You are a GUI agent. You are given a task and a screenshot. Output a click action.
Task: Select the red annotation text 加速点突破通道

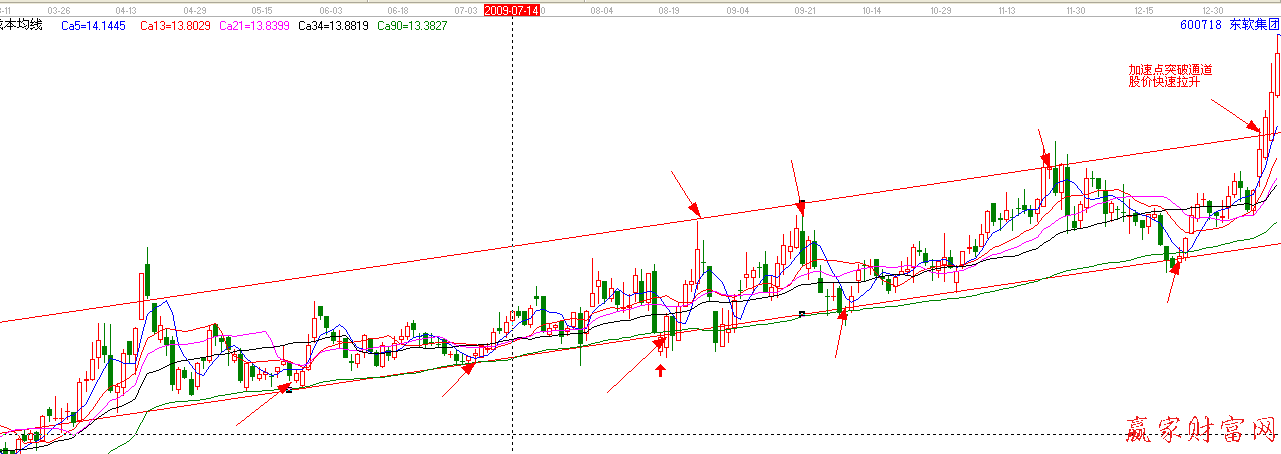1170,70
